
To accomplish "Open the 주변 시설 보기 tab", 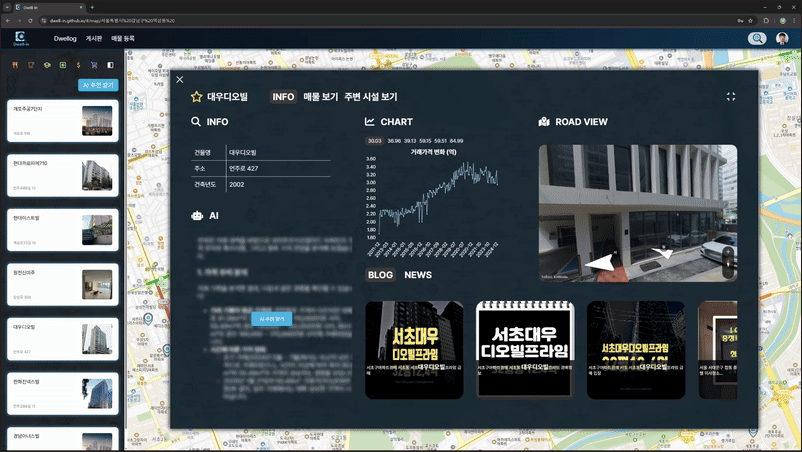I will 371,97.
